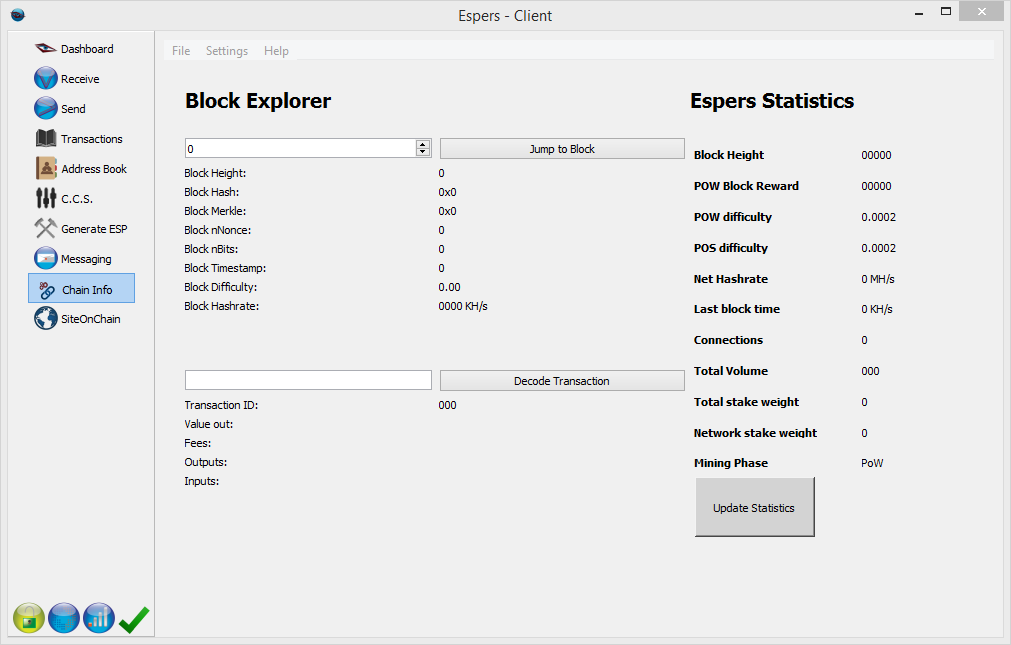Open the File menu
This screenshot has width=1011, height=645.
(181, 50)
